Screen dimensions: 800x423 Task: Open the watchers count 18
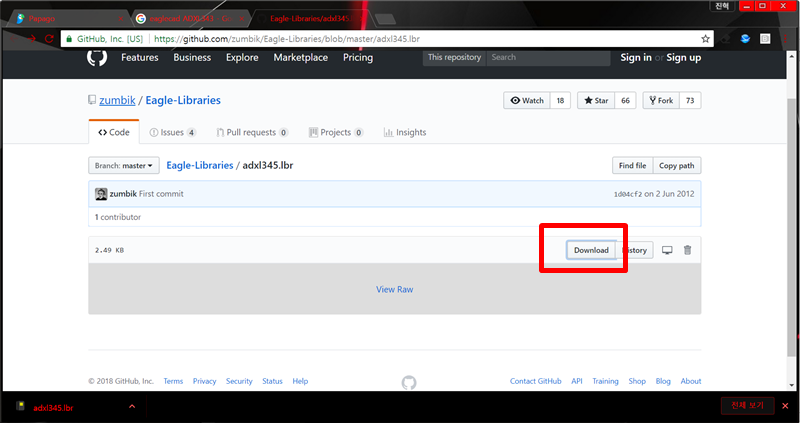click(560, 101)
